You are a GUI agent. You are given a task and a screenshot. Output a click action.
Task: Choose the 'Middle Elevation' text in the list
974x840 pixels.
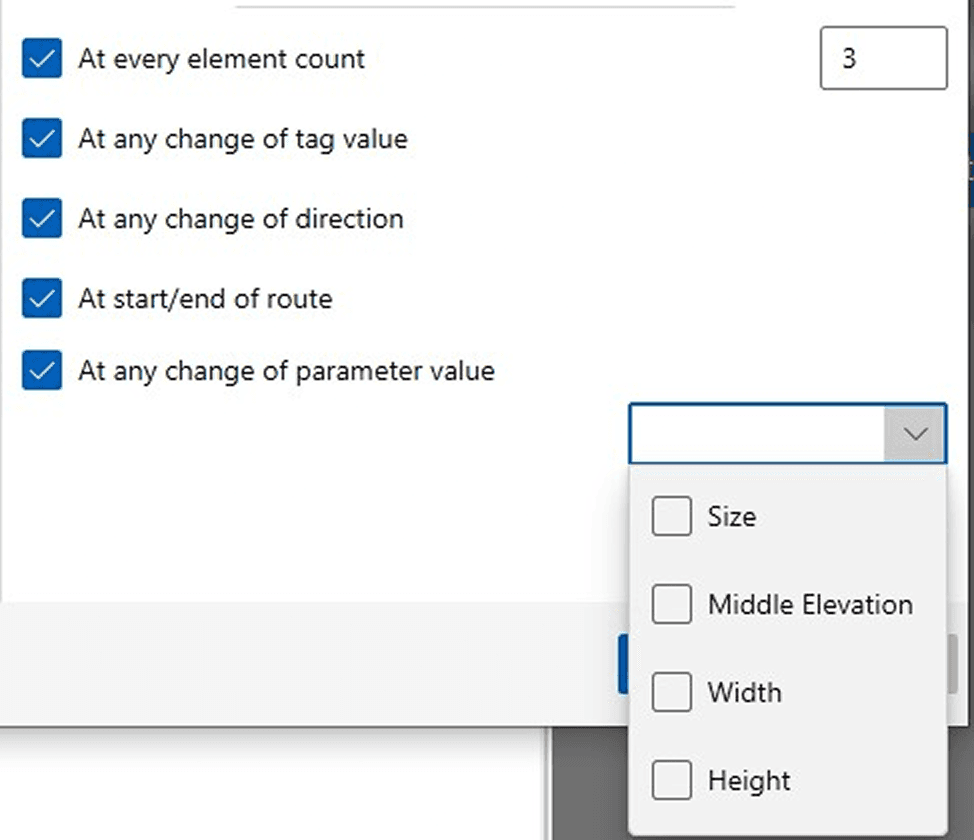810,605
